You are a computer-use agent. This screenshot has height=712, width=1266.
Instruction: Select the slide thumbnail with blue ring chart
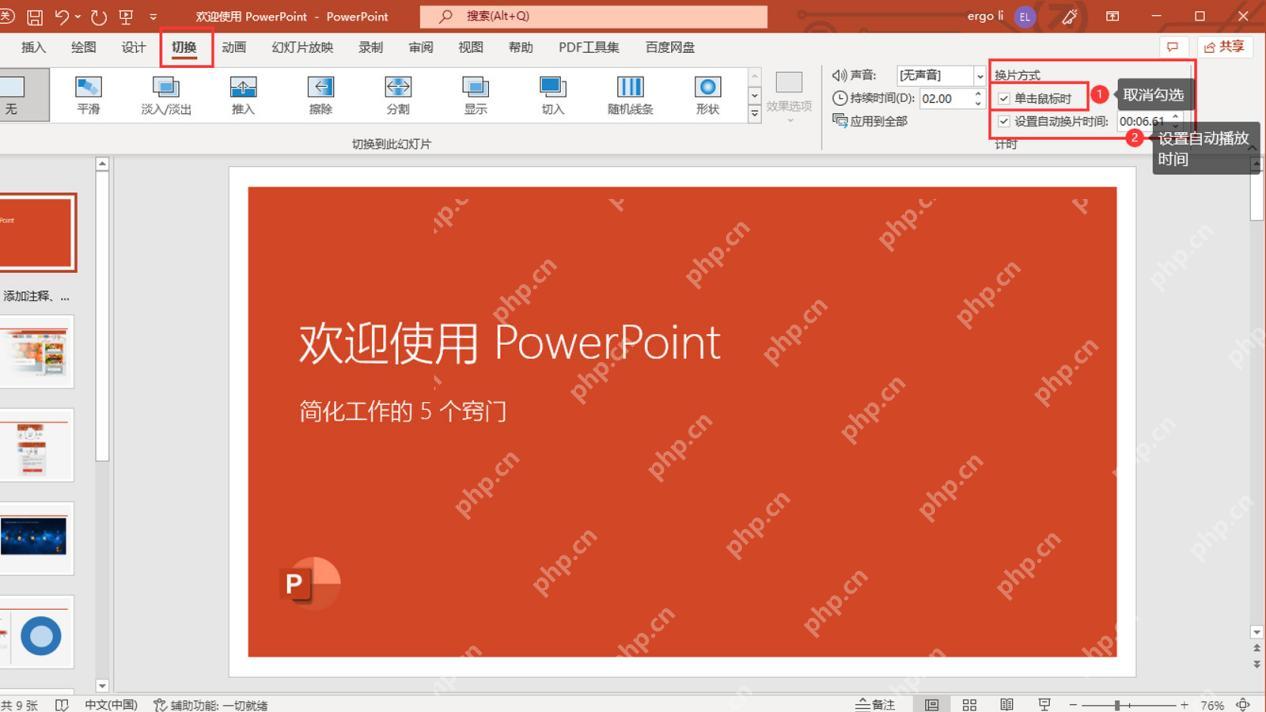[37, 633]
